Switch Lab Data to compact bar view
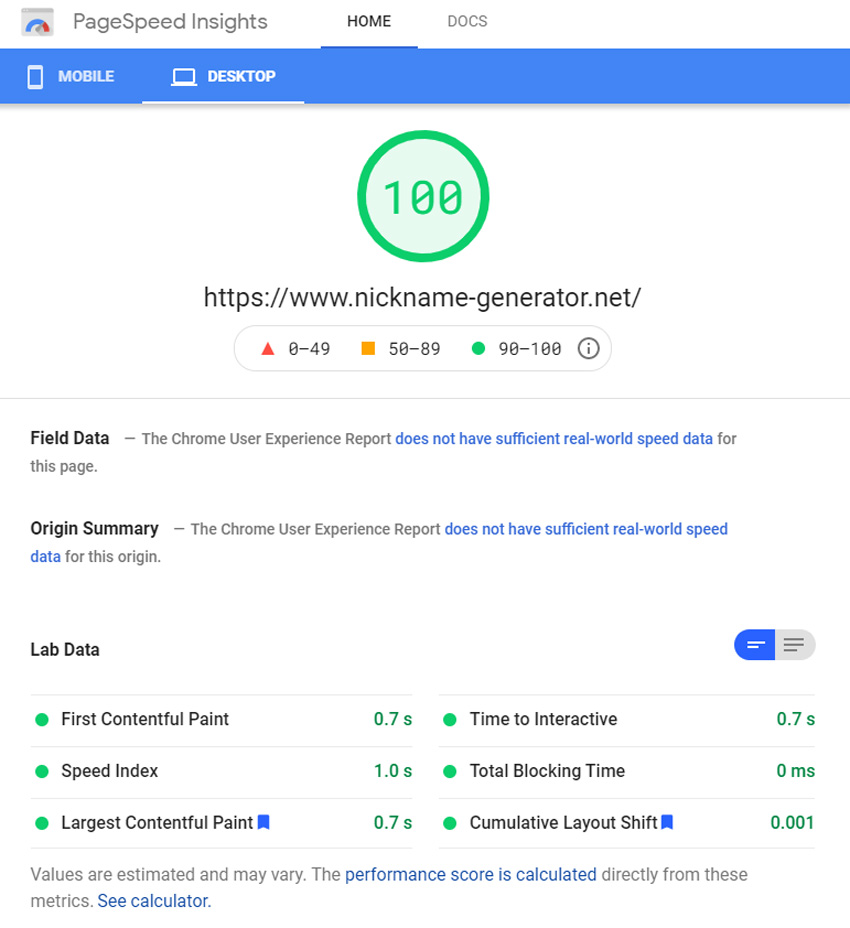 click(x=755, y=645)
